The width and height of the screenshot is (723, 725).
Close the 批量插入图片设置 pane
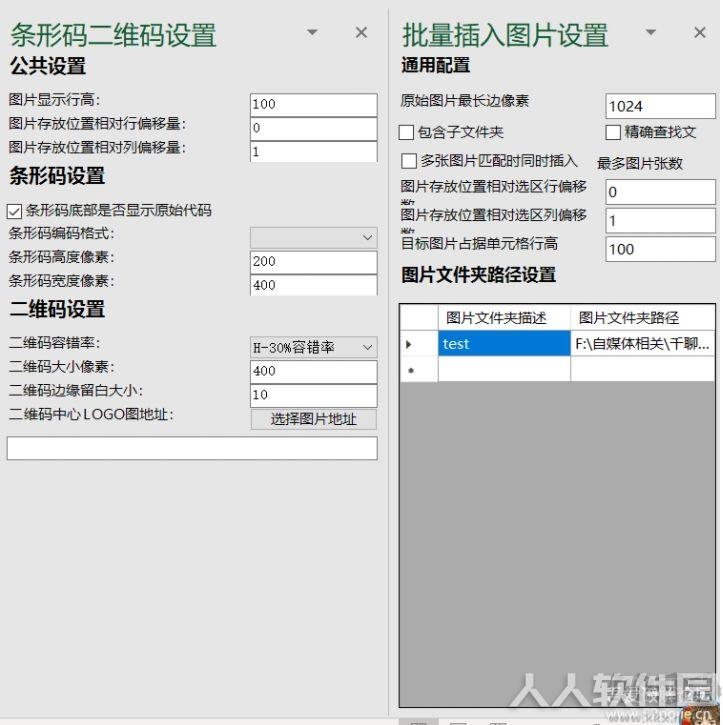[699, 32]
